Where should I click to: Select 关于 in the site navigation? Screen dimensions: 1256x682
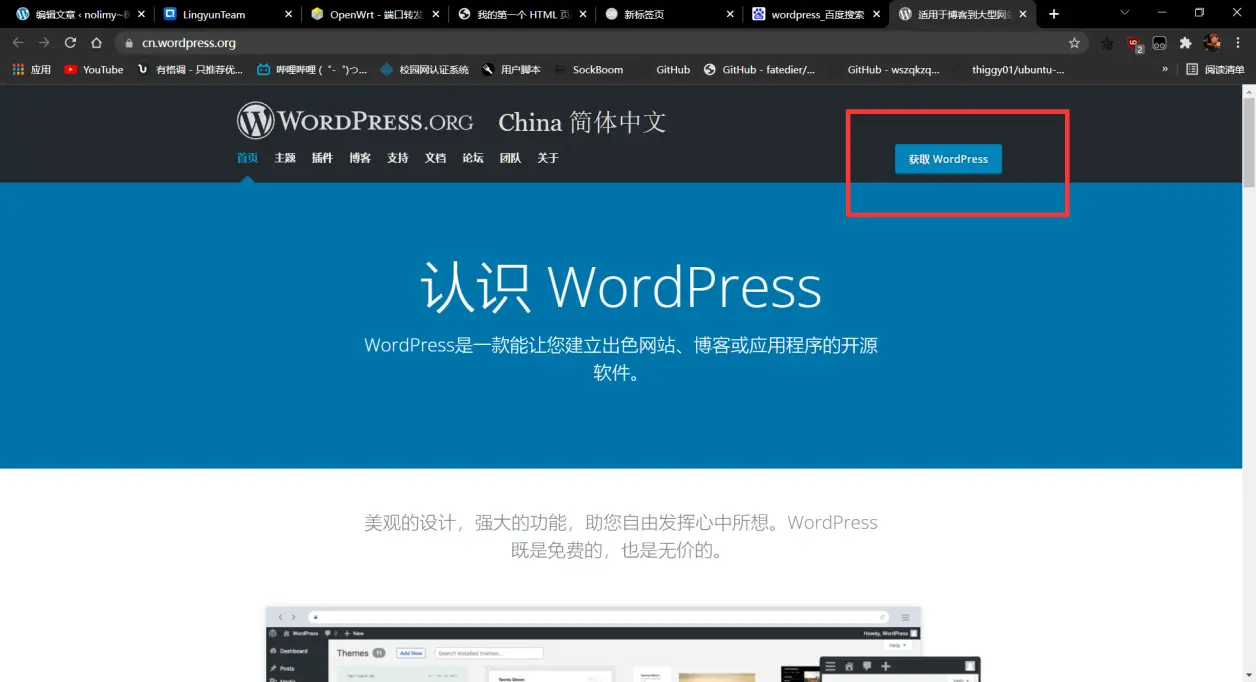point(548,158)
